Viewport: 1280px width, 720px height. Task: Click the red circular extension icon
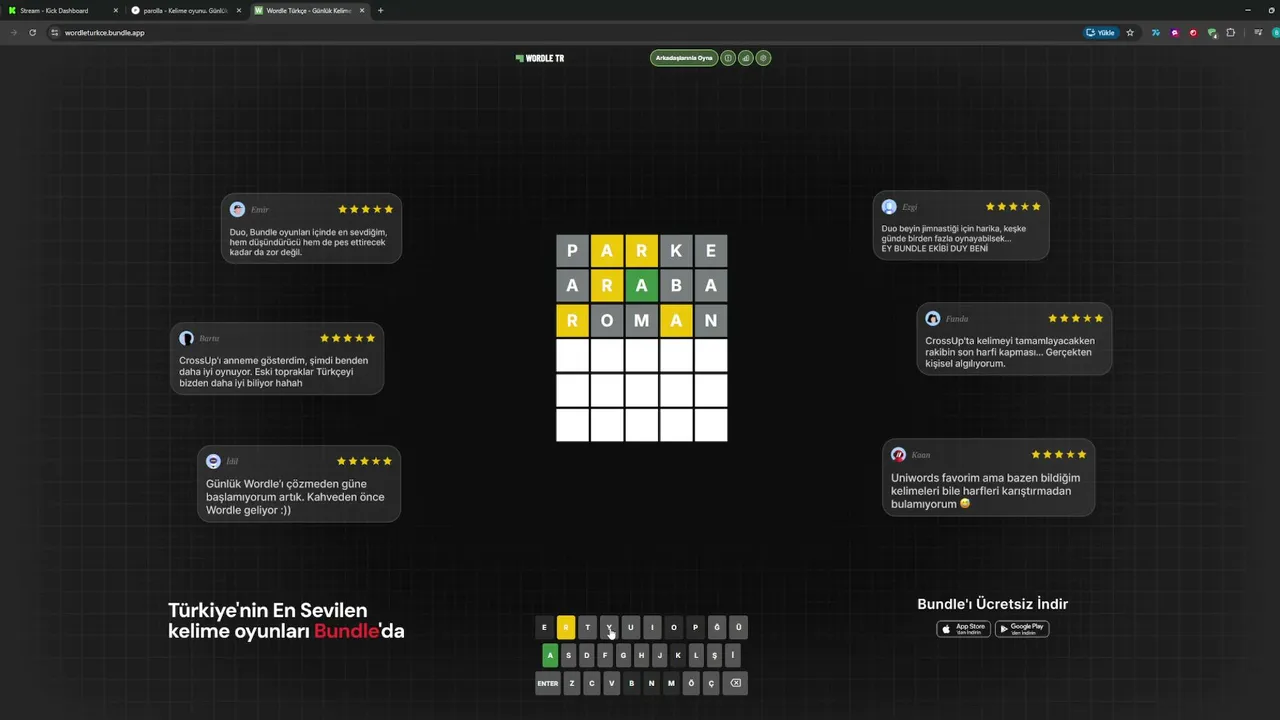click(x=1193, y=33)
